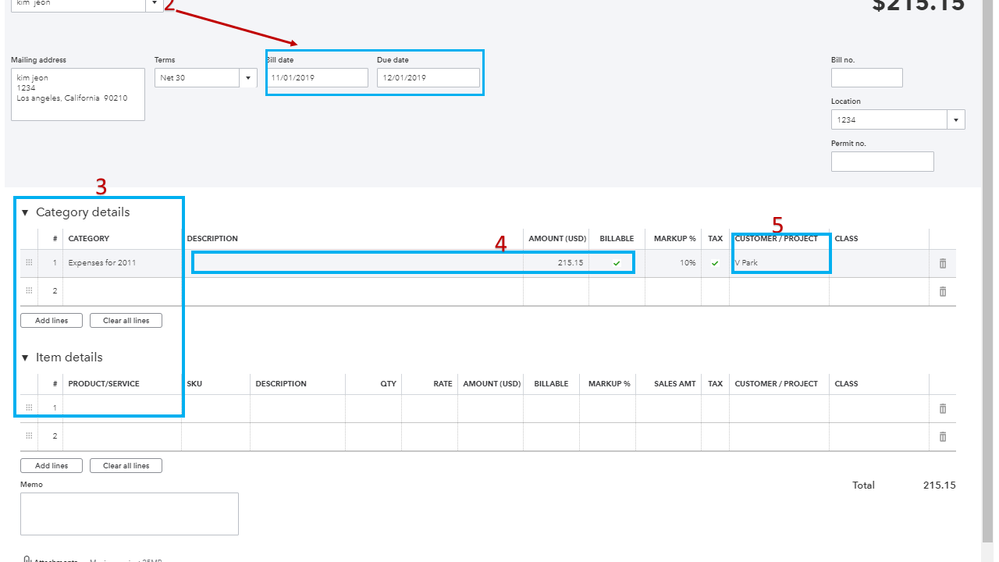
Task: Click the Product/Service cell in item row 1
Action: coord(122,408)
